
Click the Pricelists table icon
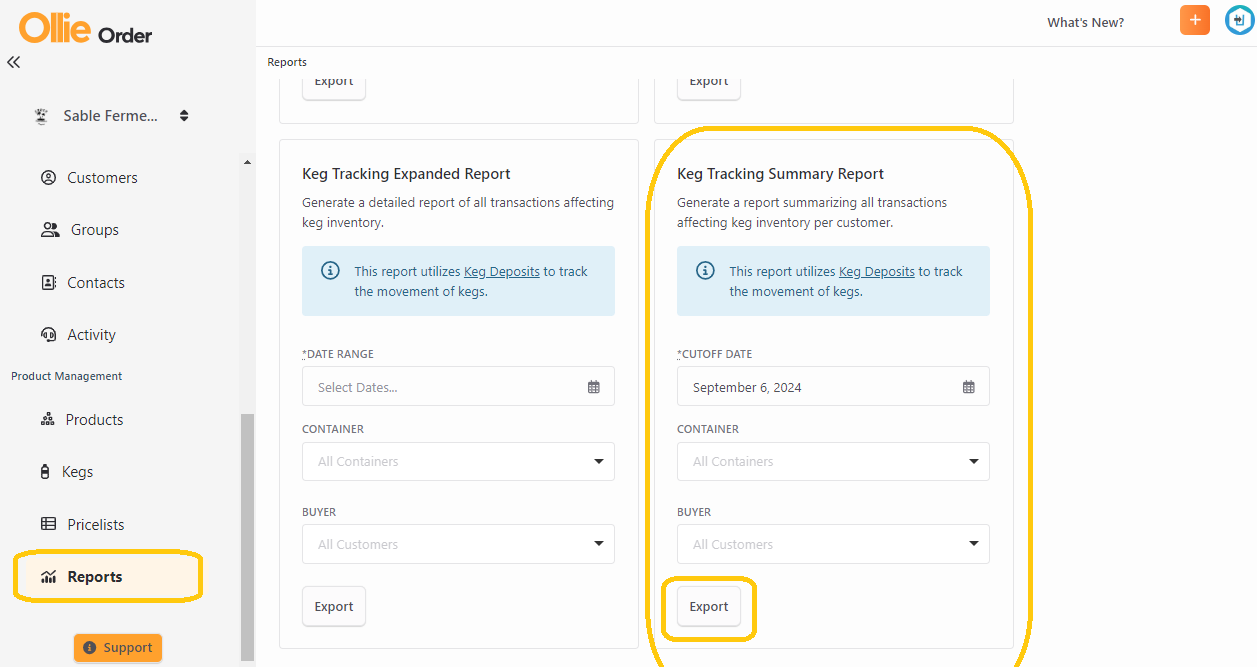point(48,524)
